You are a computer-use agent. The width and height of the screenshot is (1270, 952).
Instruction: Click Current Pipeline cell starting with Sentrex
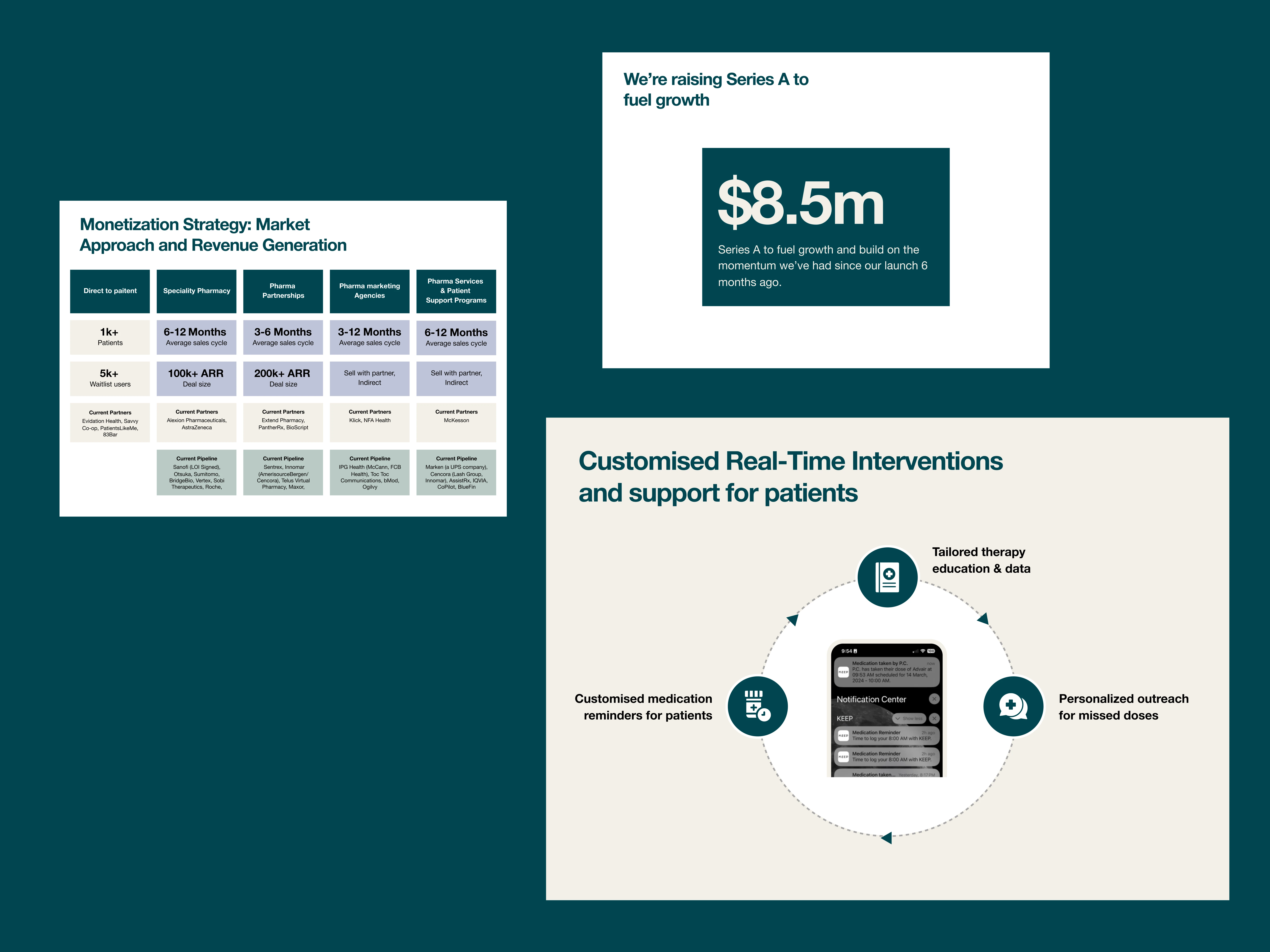(283, 472)
